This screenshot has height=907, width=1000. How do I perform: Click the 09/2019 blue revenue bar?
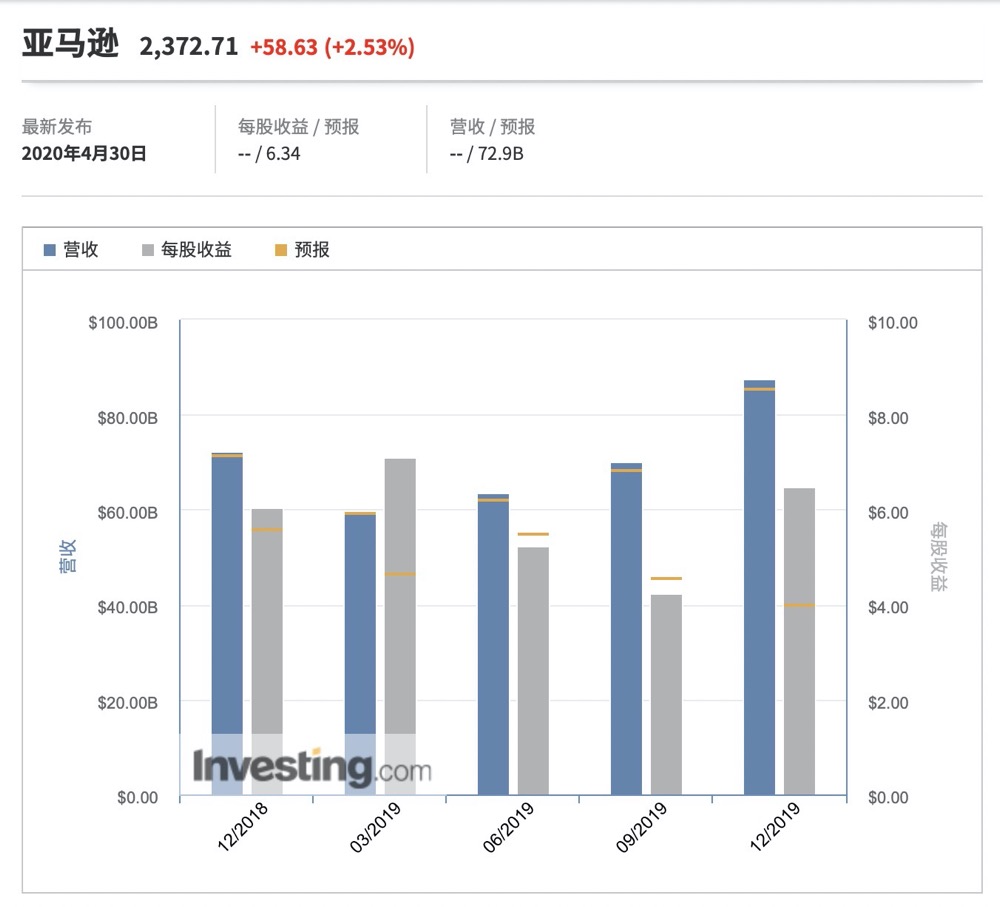[x=626, y=630]
